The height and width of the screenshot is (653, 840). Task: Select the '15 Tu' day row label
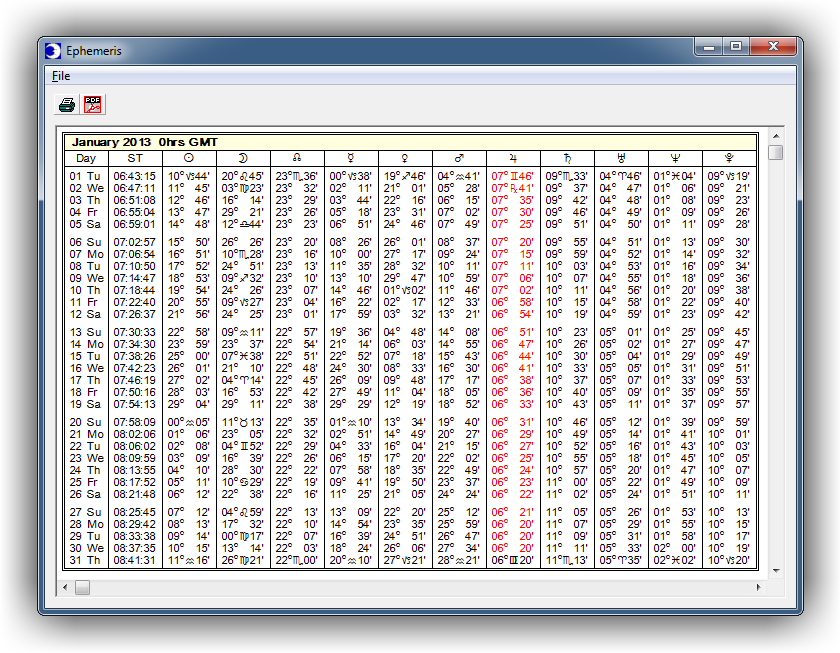(x=85, y=356)
